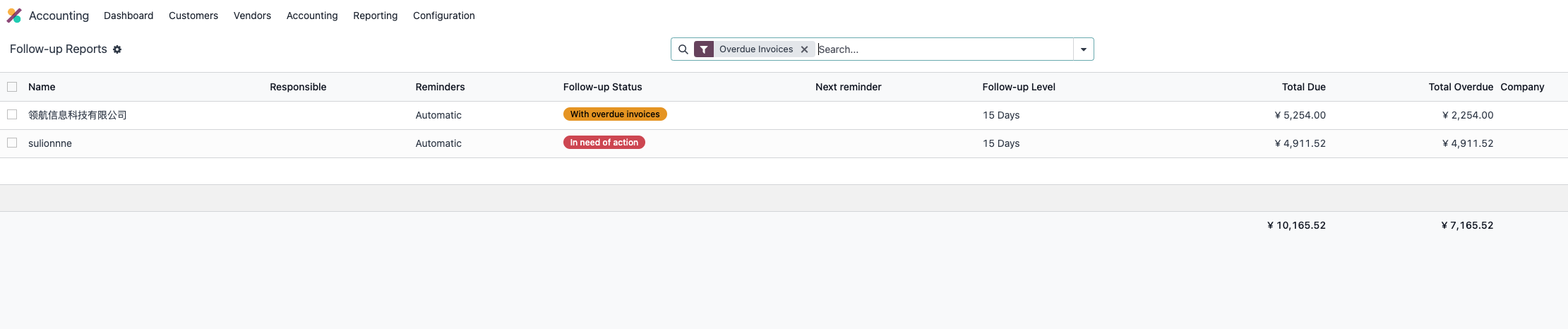Open the Customers menu
Screen dimensions: 1568x329
[x=193, y=16]
